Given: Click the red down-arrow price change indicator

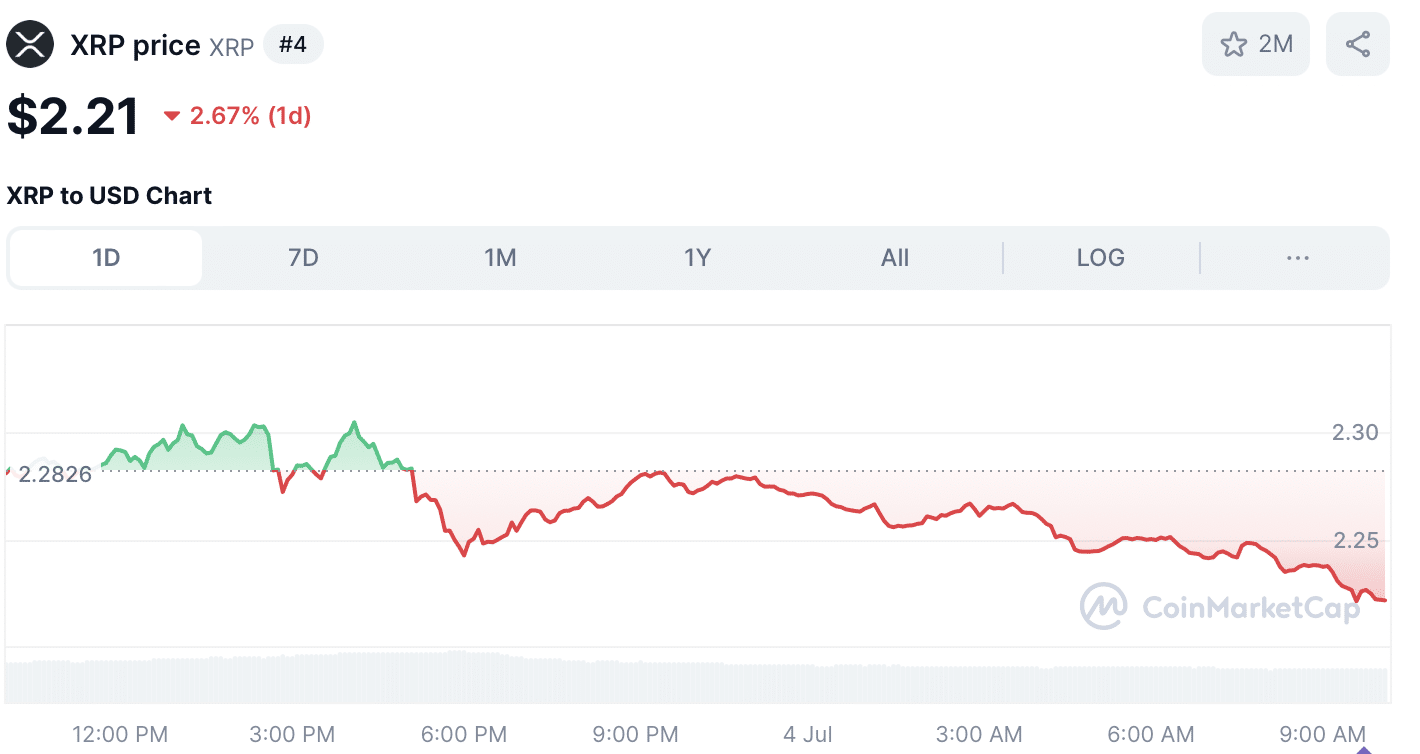Looking at the screenshot, I should (x=171, y=116).
